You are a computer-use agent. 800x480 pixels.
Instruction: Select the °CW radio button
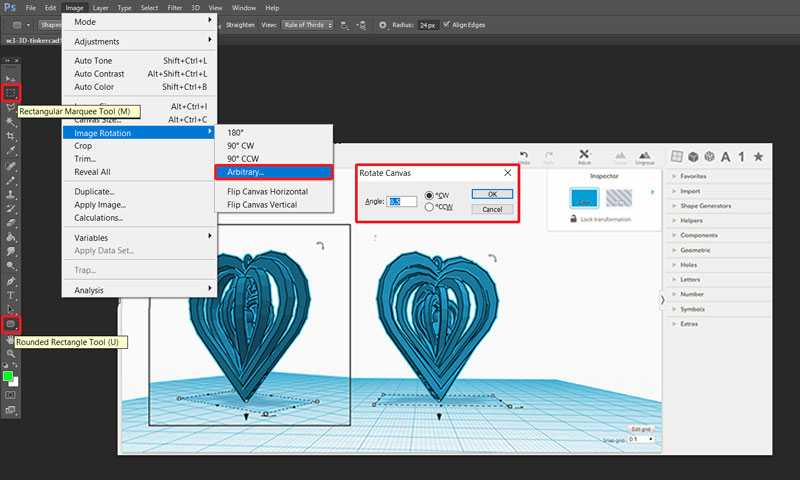pos(429,195)
